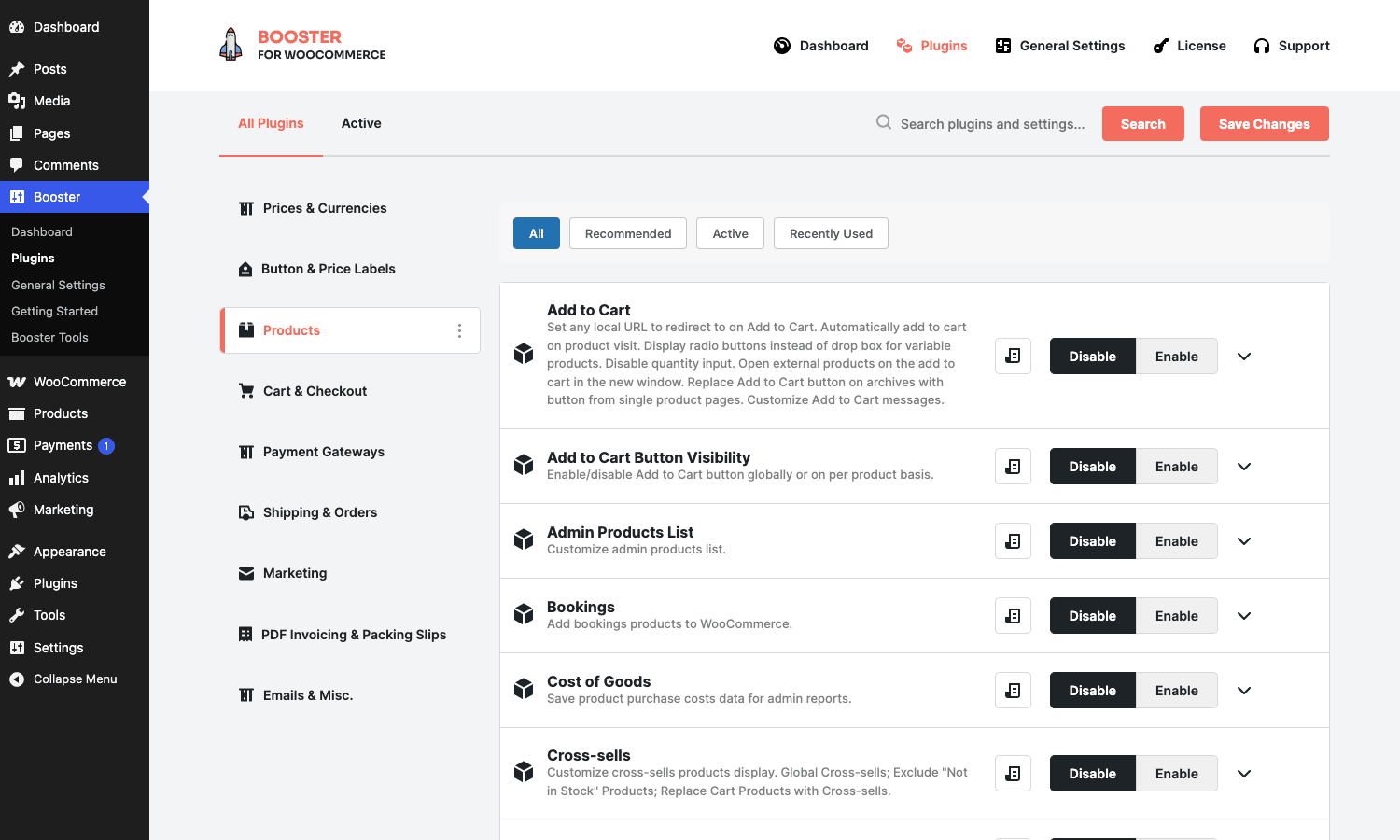The image size is (1400, 840).
Task: Enable the Cost of Goods plugin
Action: point(1176,690)
